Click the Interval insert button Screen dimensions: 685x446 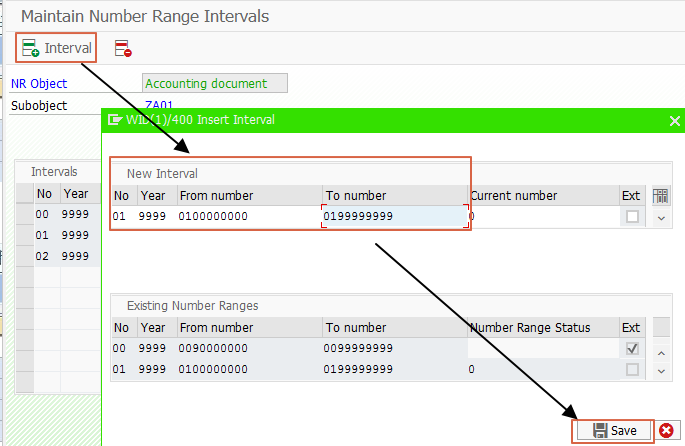(56, 48)
